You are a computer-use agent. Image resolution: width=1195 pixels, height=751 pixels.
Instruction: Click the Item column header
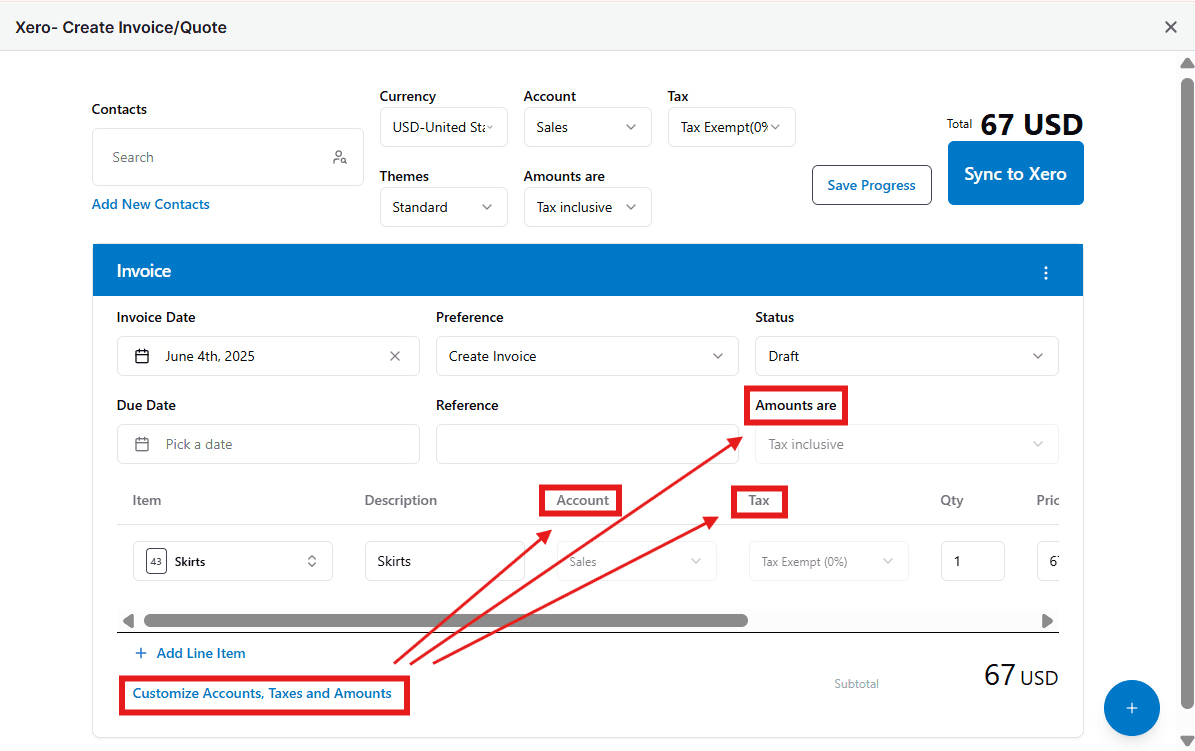[x=146, y=500]
